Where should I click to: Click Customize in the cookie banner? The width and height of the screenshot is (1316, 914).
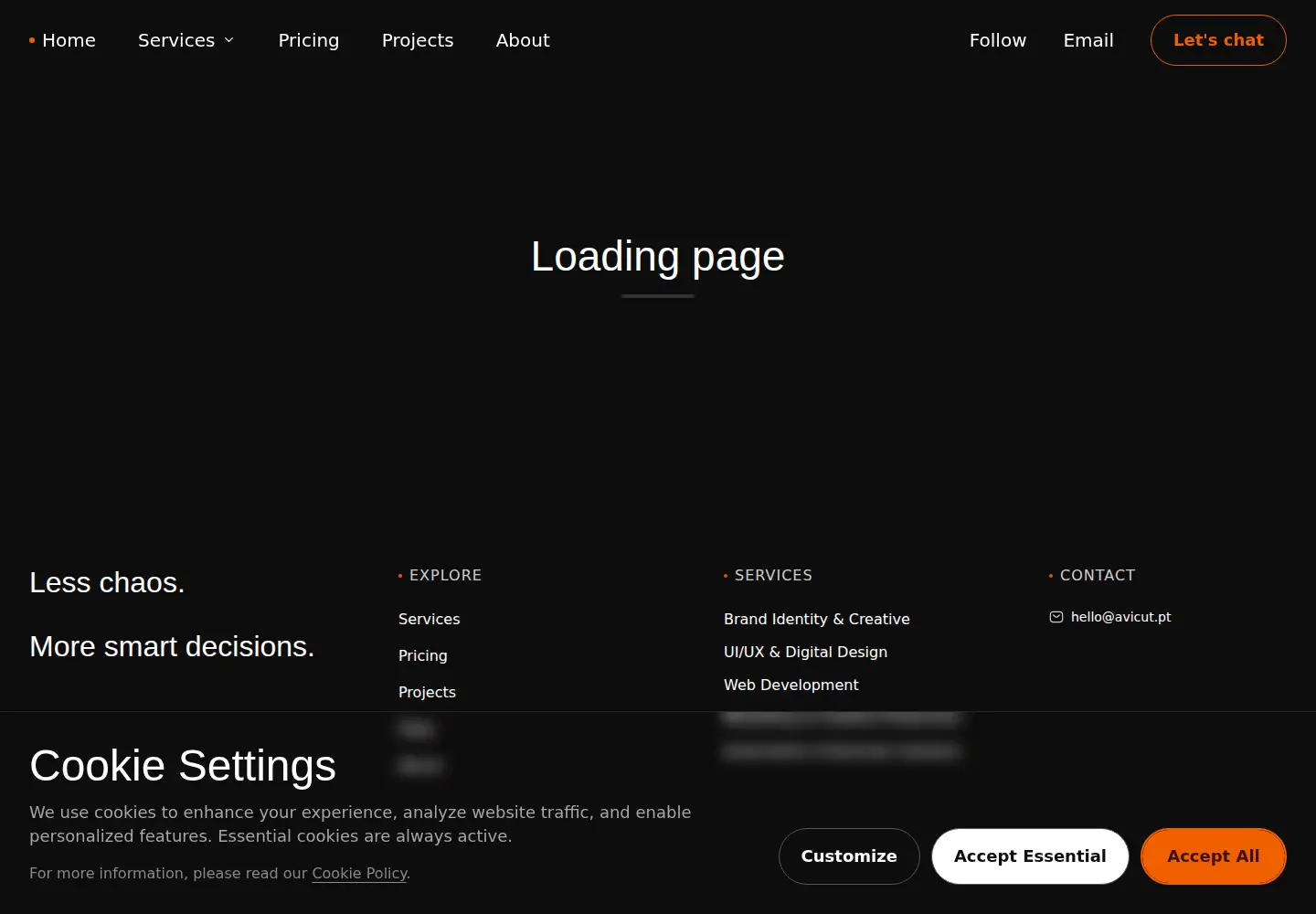(849, 856)
